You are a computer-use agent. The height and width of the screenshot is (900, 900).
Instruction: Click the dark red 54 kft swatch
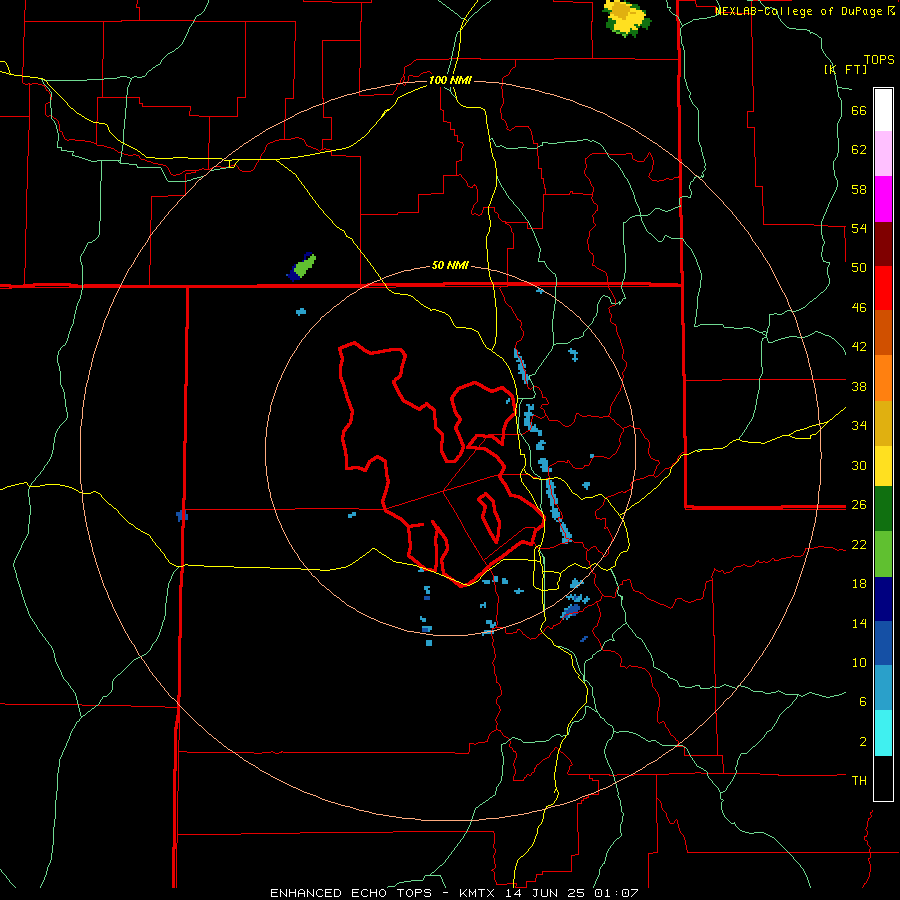pos(883,244)
